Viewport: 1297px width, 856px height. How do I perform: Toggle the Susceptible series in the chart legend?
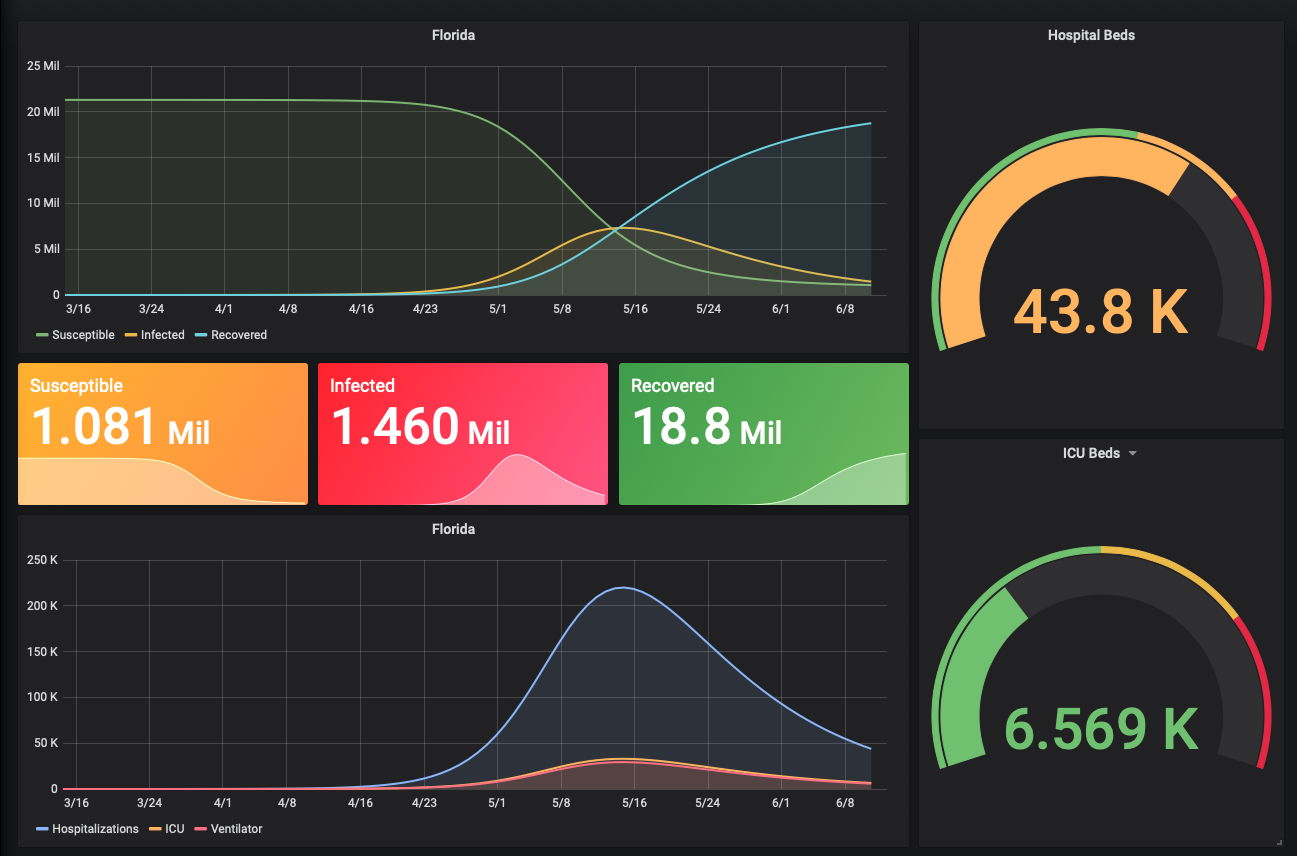point(83,335)
